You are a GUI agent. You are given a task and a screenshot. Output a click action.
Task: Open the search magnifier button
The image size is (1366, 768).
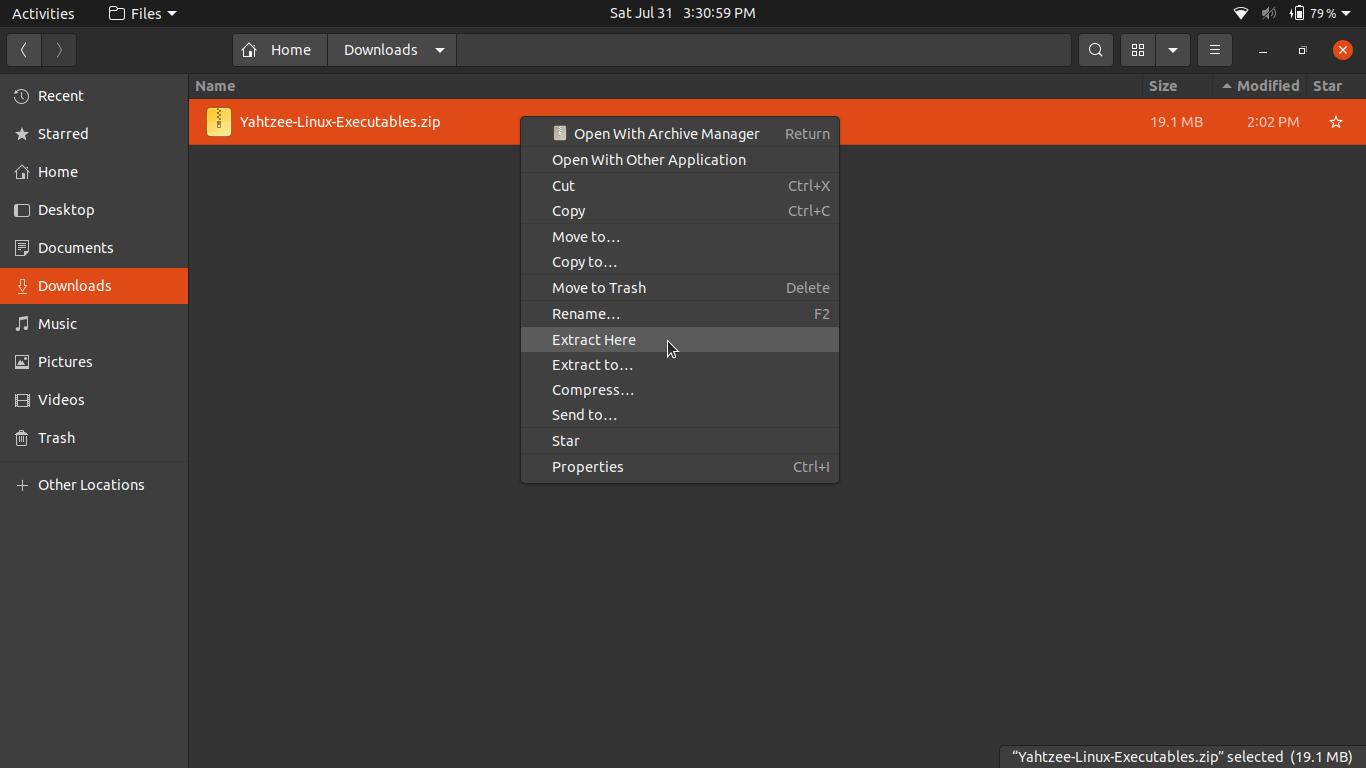coord(1096,50)
